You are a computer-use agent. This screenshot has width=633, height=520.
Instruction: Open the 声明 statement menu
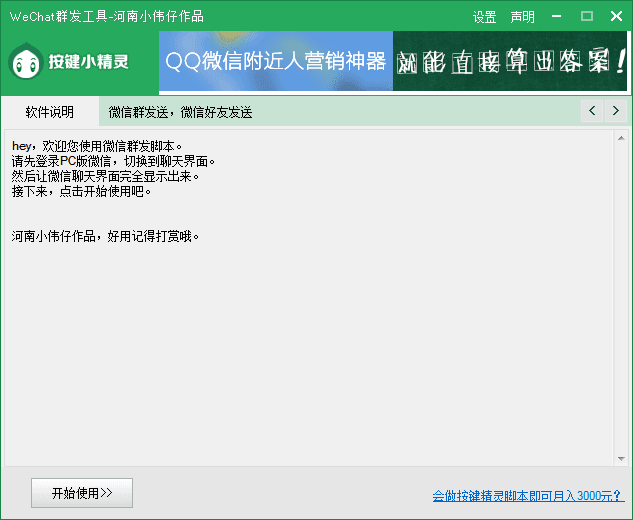click(x=522, y=17)
